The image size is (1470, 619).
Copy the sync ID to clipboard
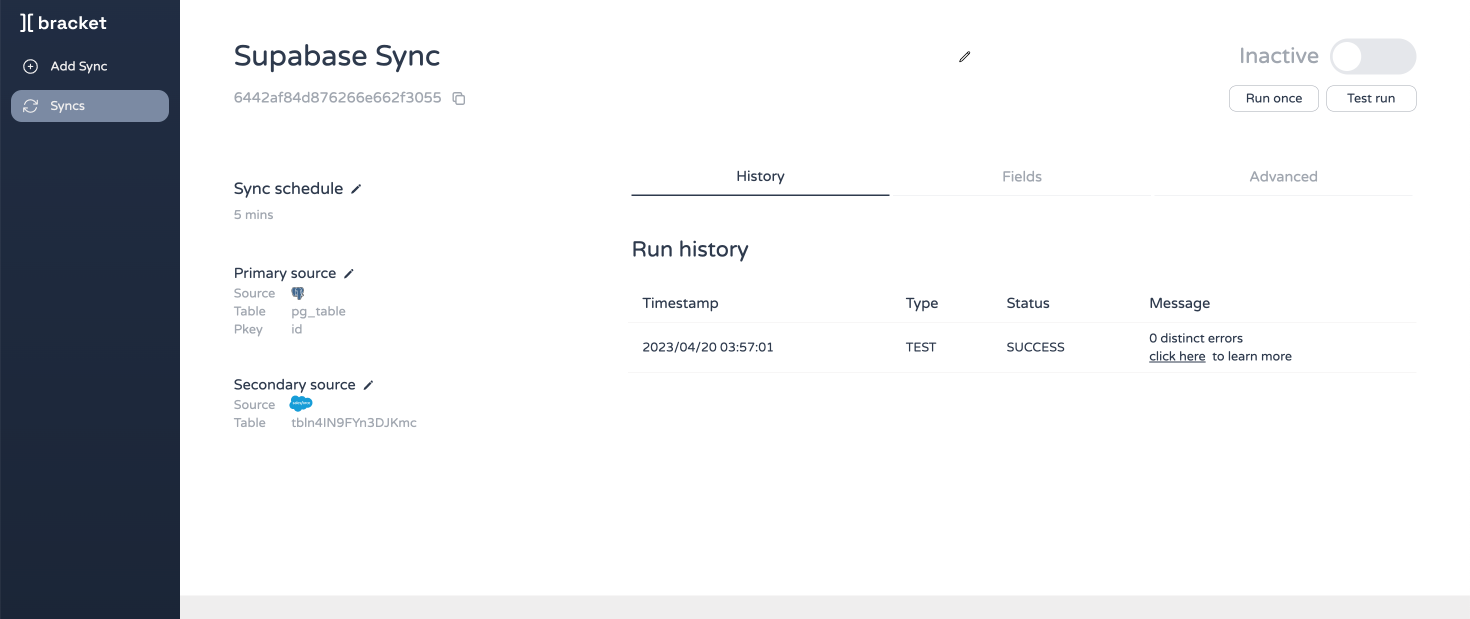459,98
